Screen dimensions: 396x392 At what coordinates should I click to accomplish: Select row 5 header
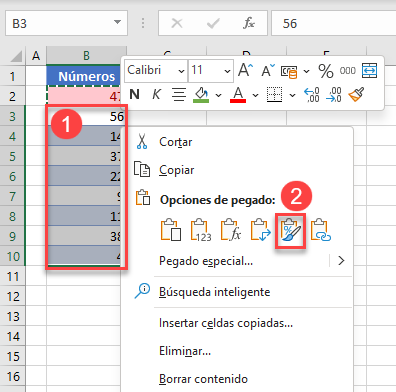12,156
